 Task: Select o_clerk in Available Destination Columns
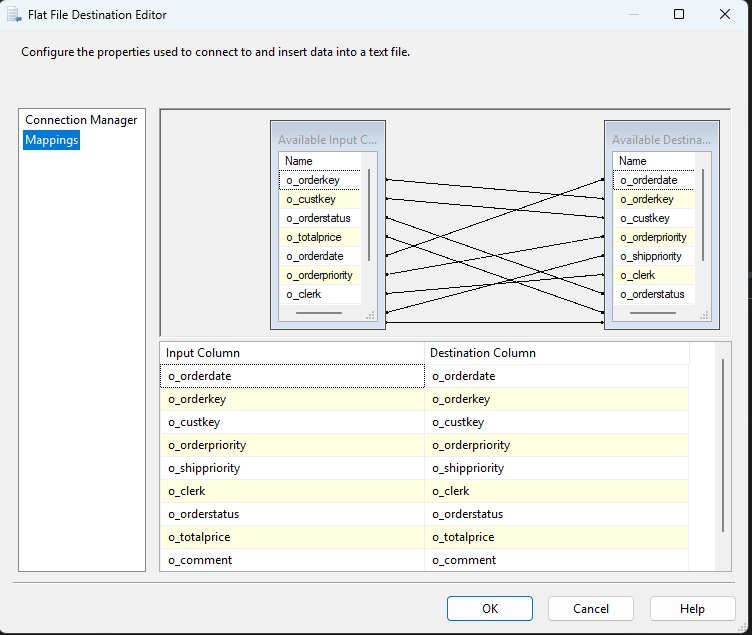(x=653, y=275)
